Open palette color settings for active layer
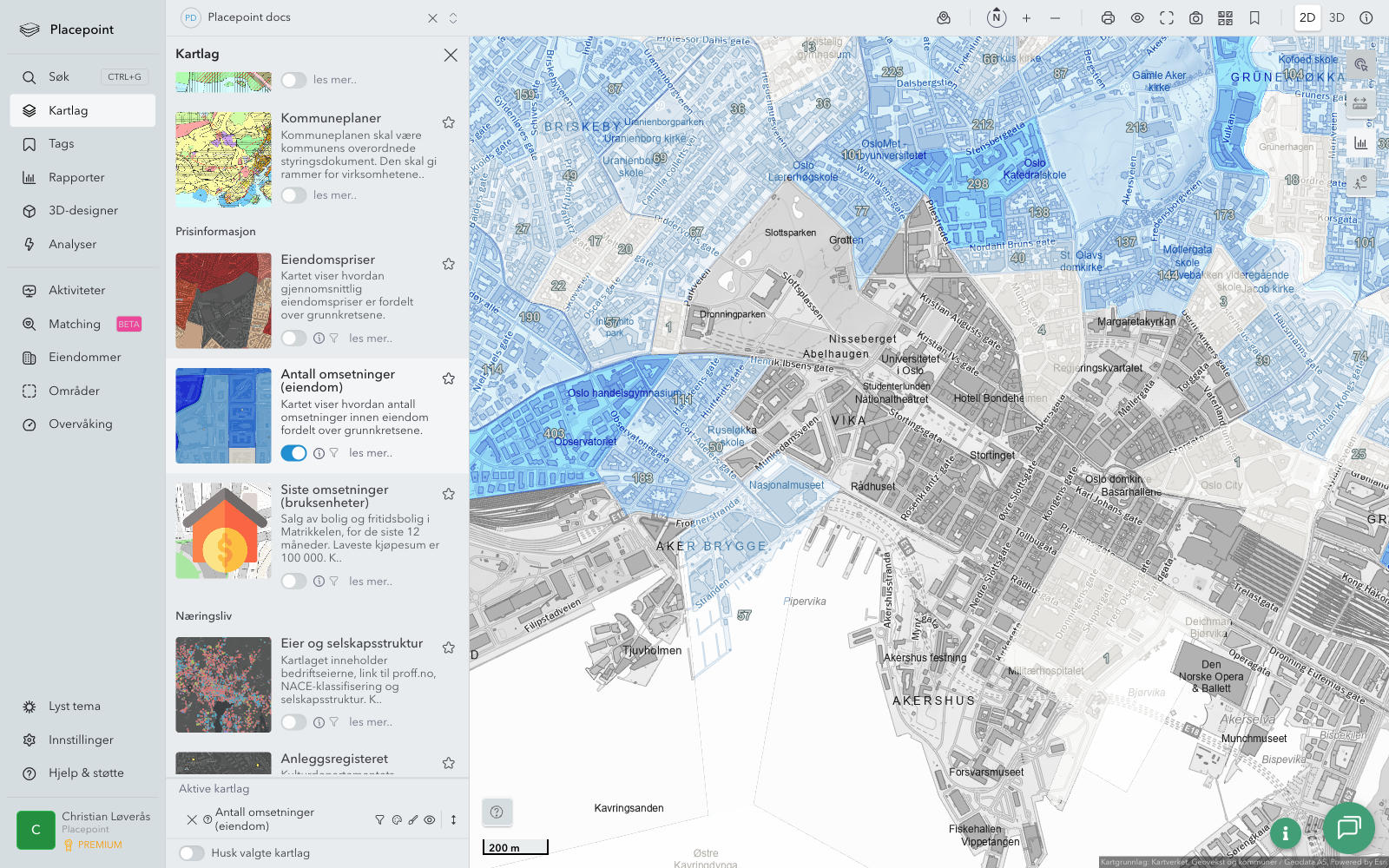The height and width of the screenshot is (868, 1389). pos(397,819)
